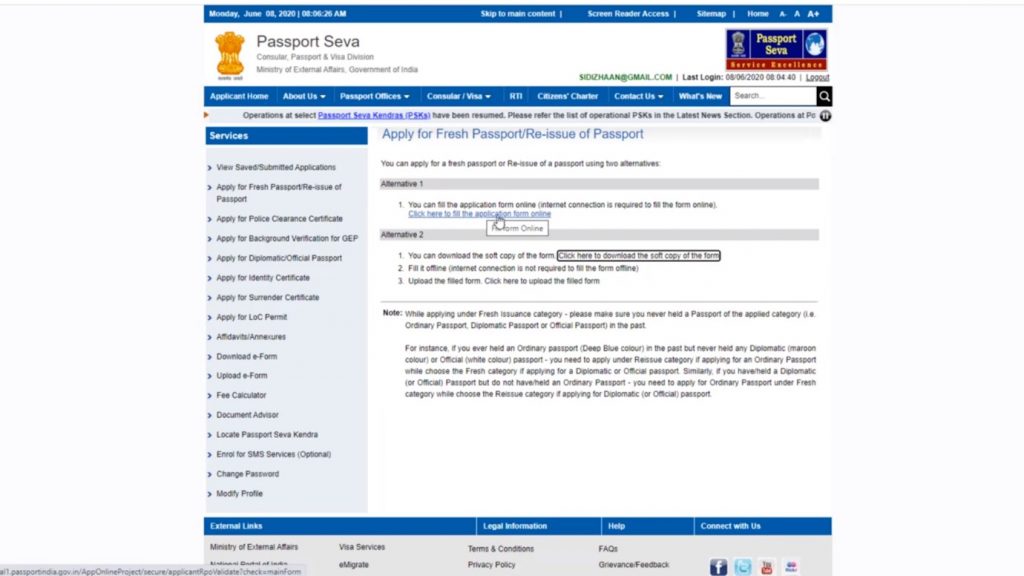Open FAQs footer link
Viewport: 1024px width, 576px height.
point(608,549)
